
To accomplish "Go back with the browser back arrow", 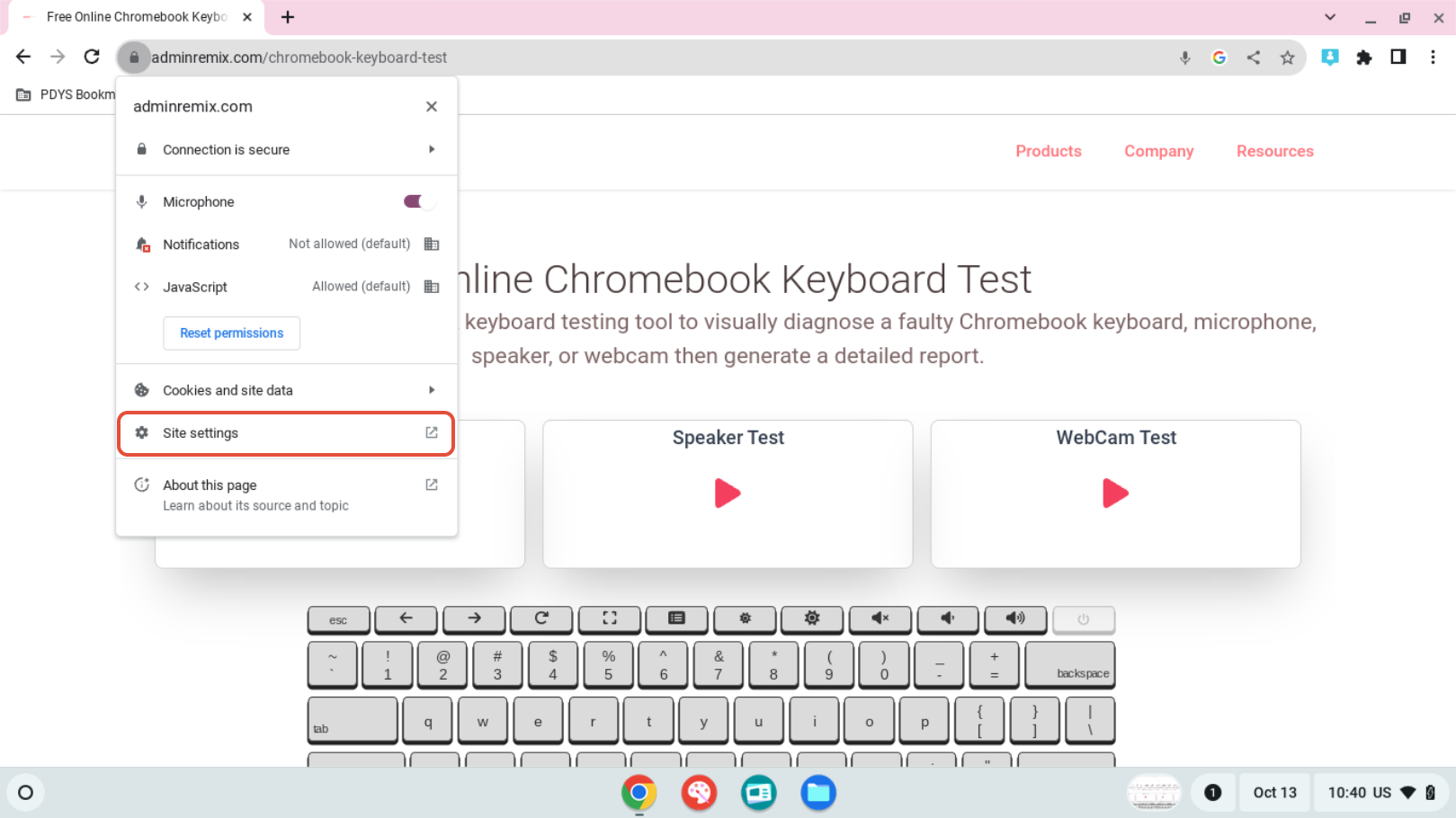I will (23, 57).
